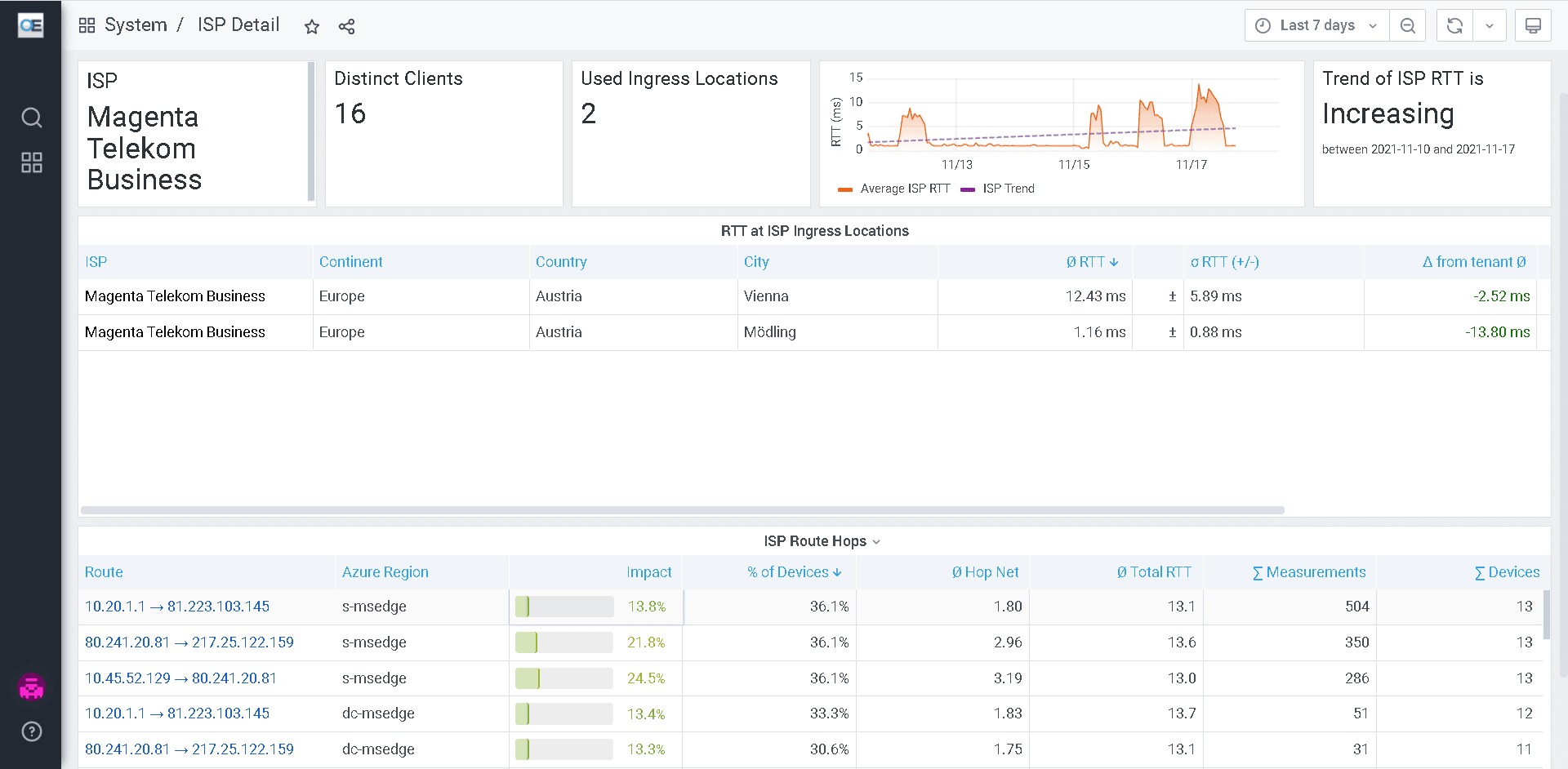The height and width of the screenshot is (769, 1568).
Task: Open the Used Ingress Locations panel title
Action: 679,78
